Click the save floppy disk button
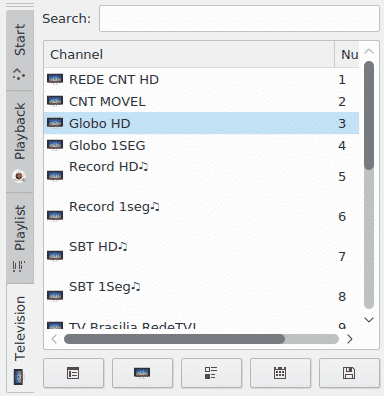 point(349,373)
